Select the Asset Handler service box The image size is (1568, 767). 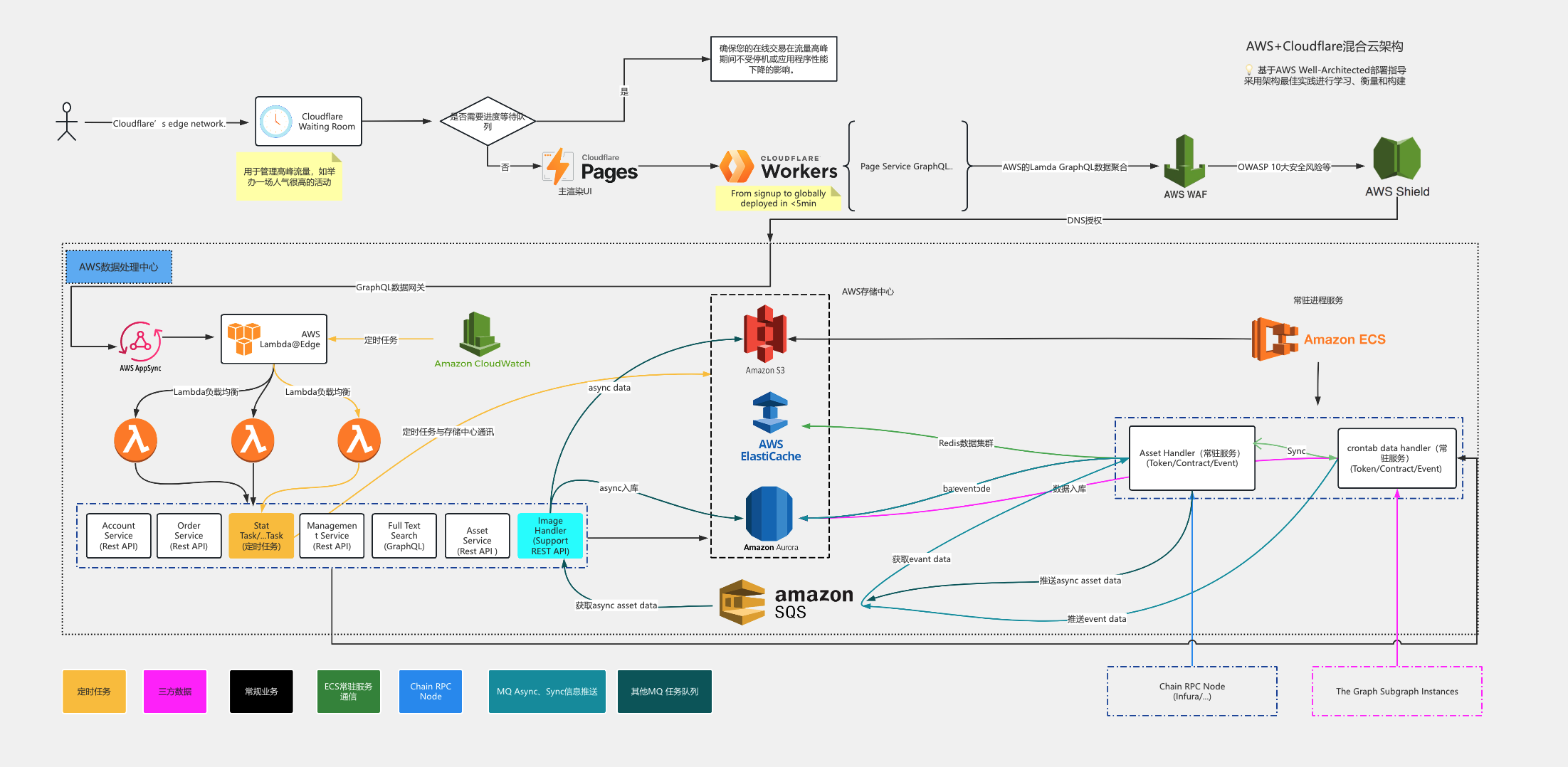tap(1192, 458)
